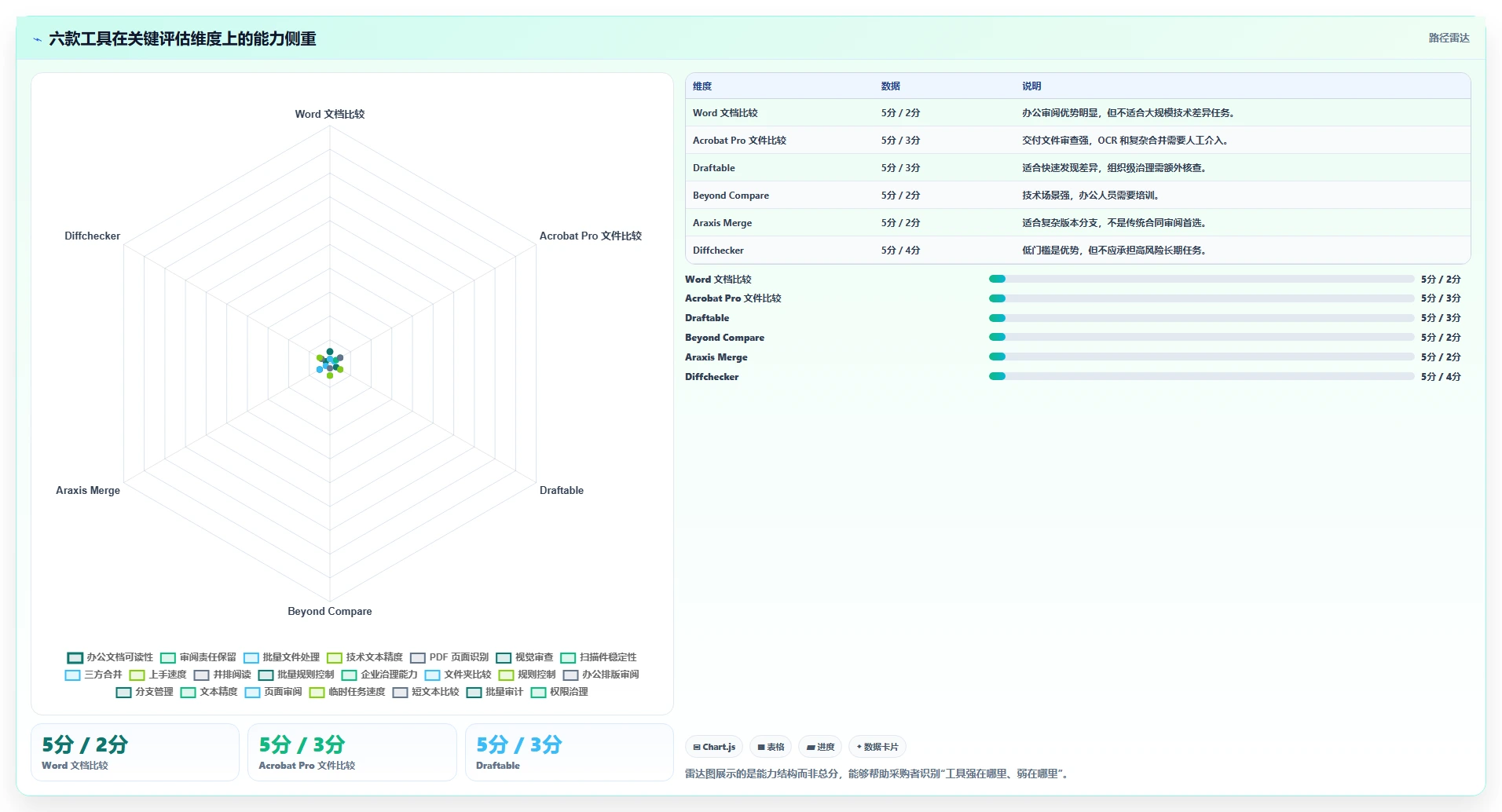Image resolution: width=1502 pixels, height=812 pixels.
Task: Click the 路径雷达 label in the header
Action: click(x=1449, y=38)
